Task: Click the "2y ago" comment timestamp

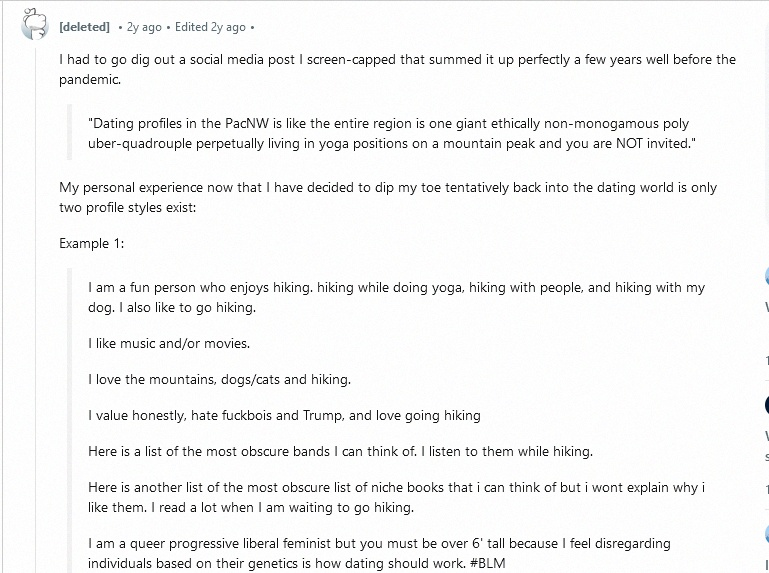Action: [145, 26]
